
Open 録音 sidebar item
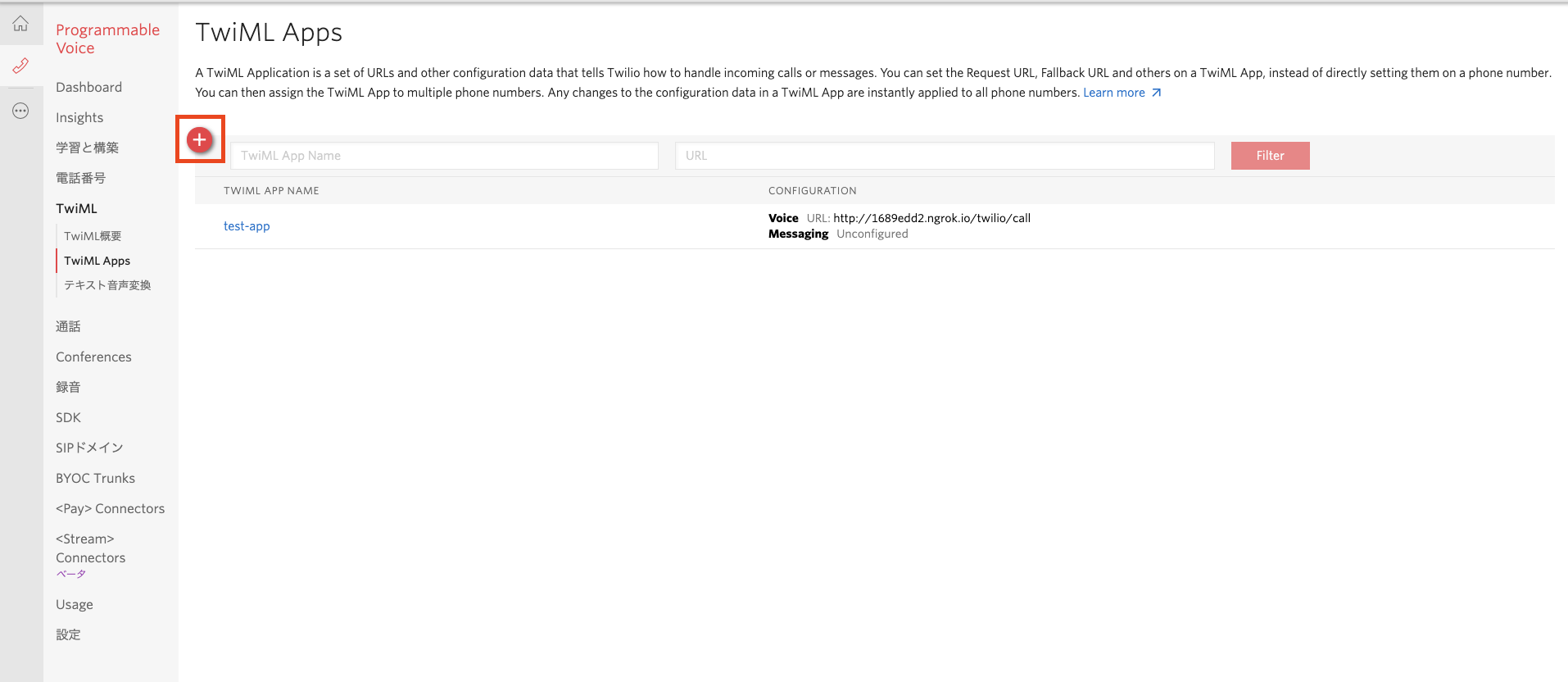point(68,387)
